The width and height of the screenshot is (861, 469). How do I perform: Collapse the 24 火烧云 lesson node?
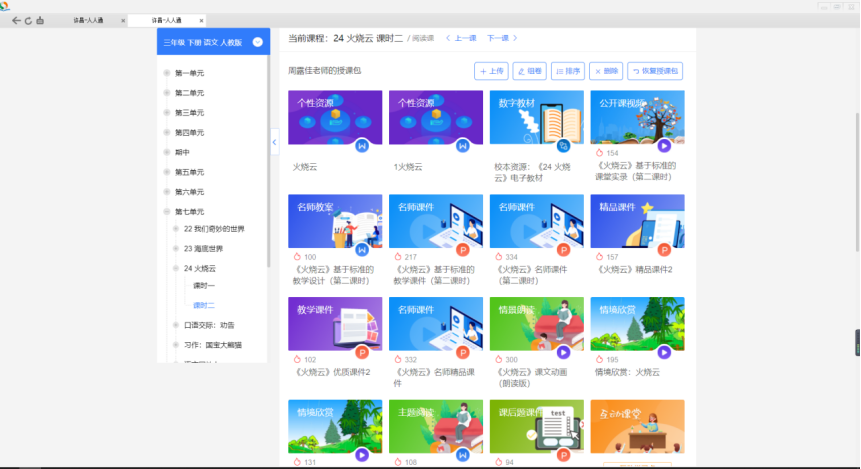pos(176,268)
